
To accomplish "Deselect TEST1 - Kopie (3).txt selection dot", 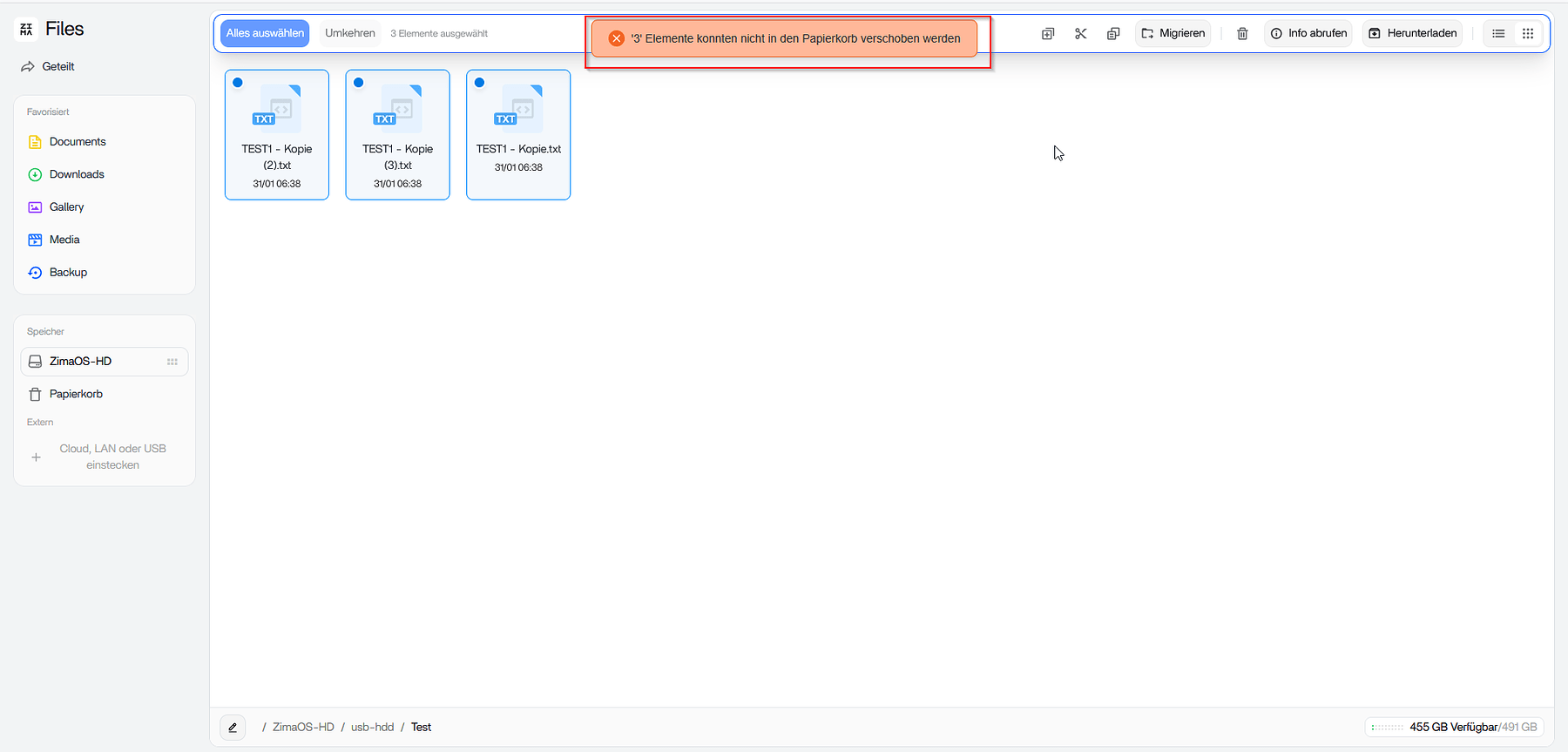I will click(x=358, y=83).
